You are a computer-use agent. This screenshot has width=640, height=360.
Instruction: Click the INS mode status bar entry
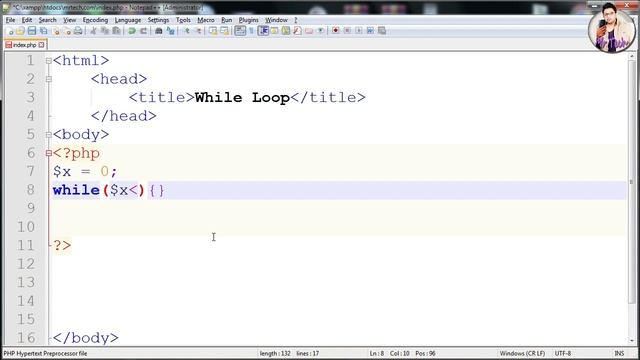[x=619, y=353]
